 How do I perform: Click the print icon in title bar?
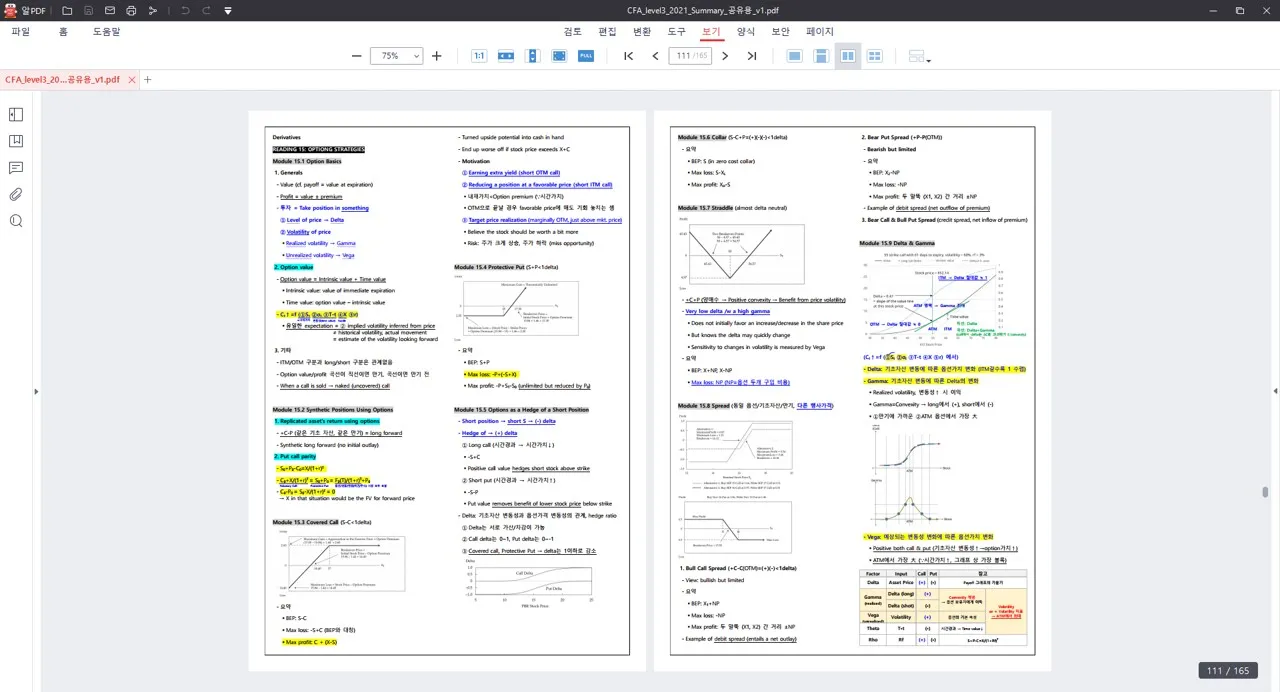(x=131, y=11)
